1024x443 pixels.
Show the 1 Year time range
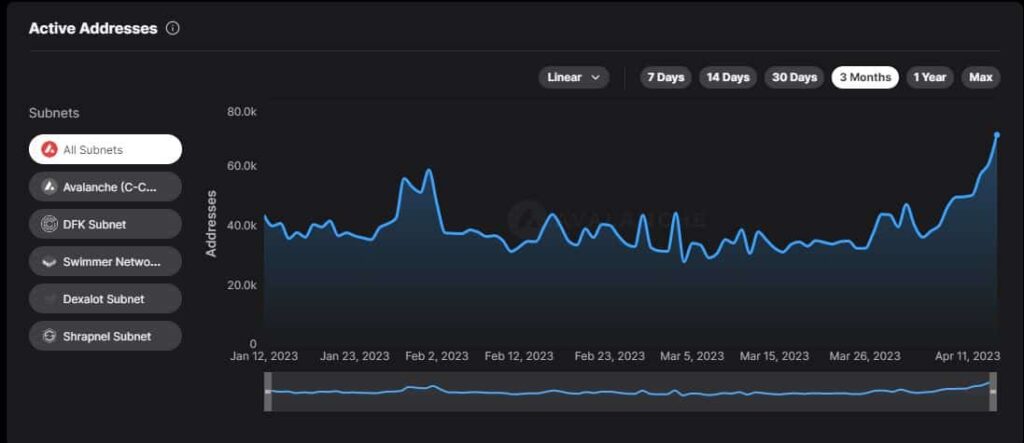tap(930, 77)
